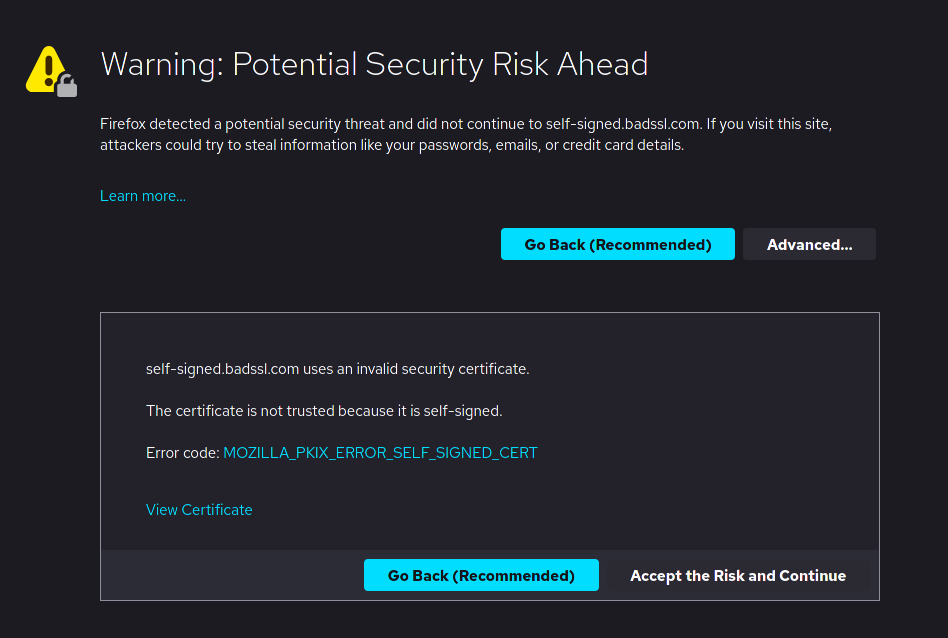Click 'self-signed.badssl.com' in the advanced panel

(222, 369)
